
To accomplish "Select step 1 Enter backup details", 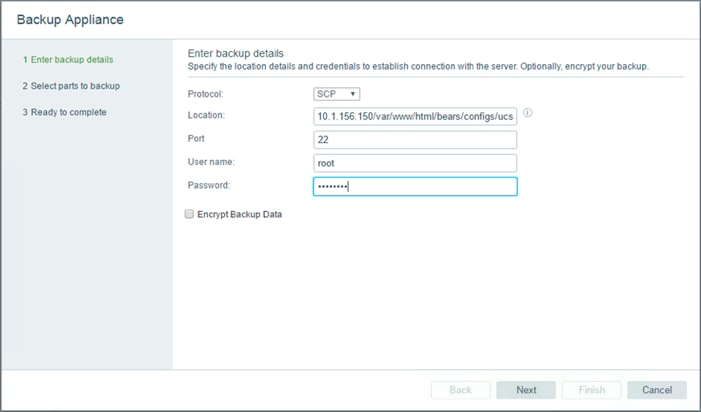I will [68, 60].
